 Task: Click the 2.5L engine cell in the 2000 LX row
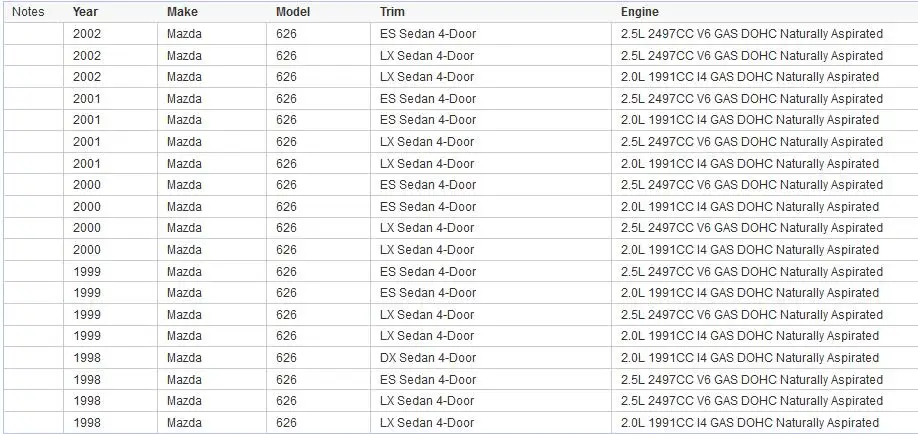point(764,228)
